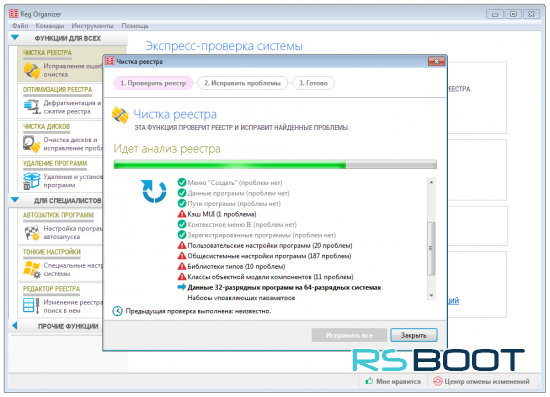Click the warning icon beside Кэш MUI
Screen dimensions: 550x397
coord(182,214)
